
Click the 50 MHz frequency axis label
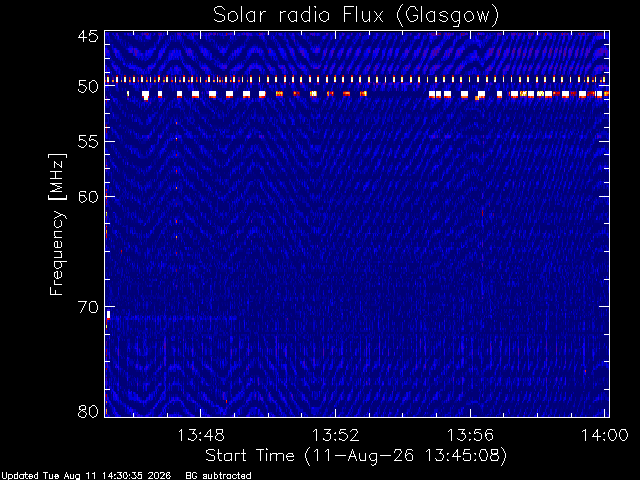click(88, 87)
